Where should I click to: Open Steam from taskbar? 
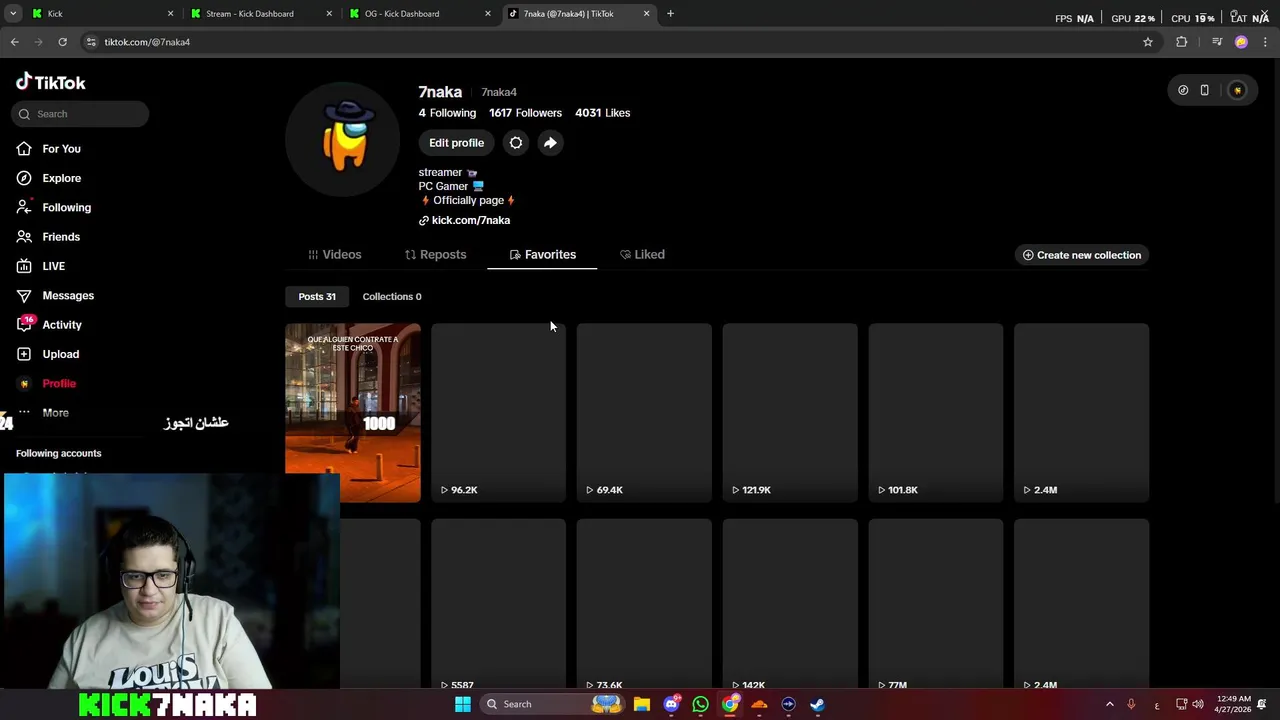(x=817, y=704)
